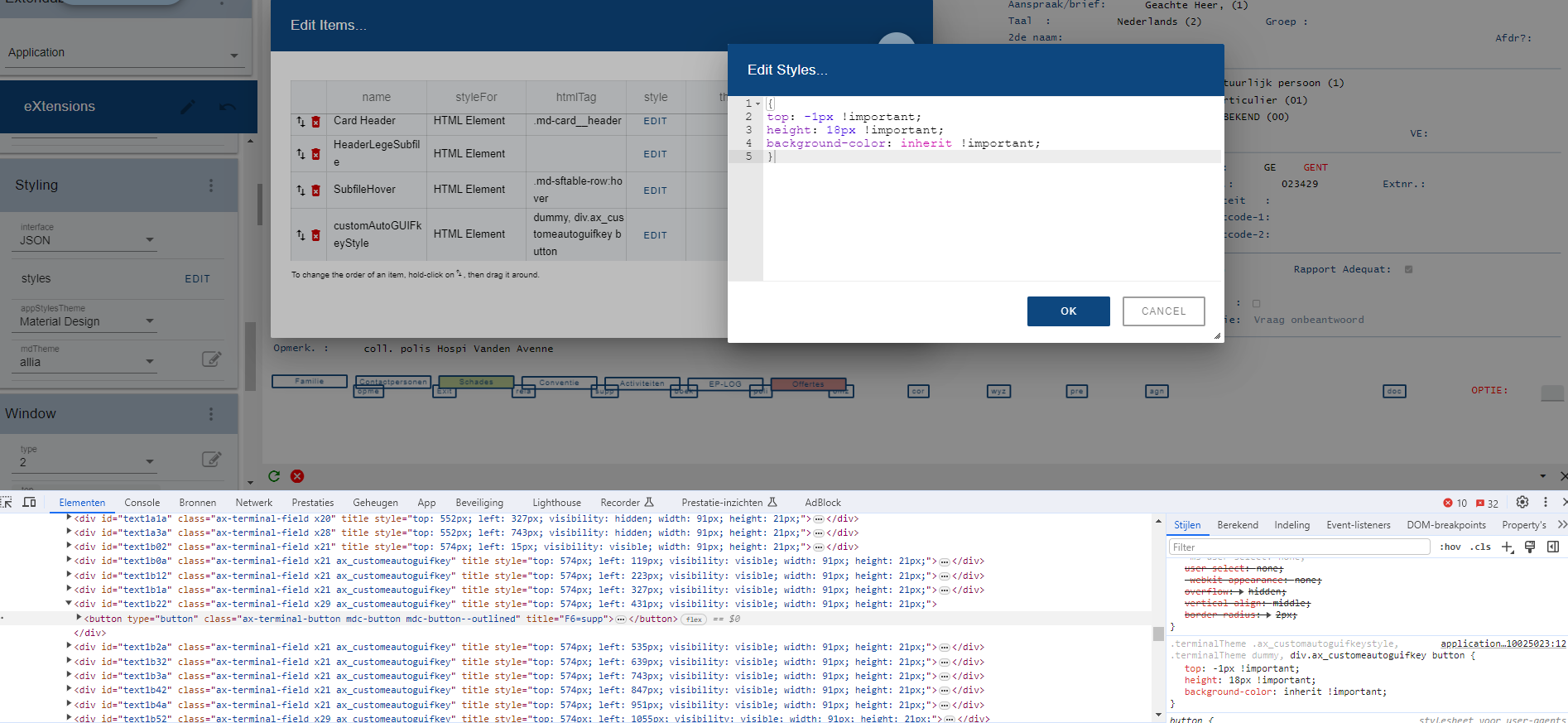Toggle the device toolbar icon in DevTools
1568x723 pixels.
29,502
